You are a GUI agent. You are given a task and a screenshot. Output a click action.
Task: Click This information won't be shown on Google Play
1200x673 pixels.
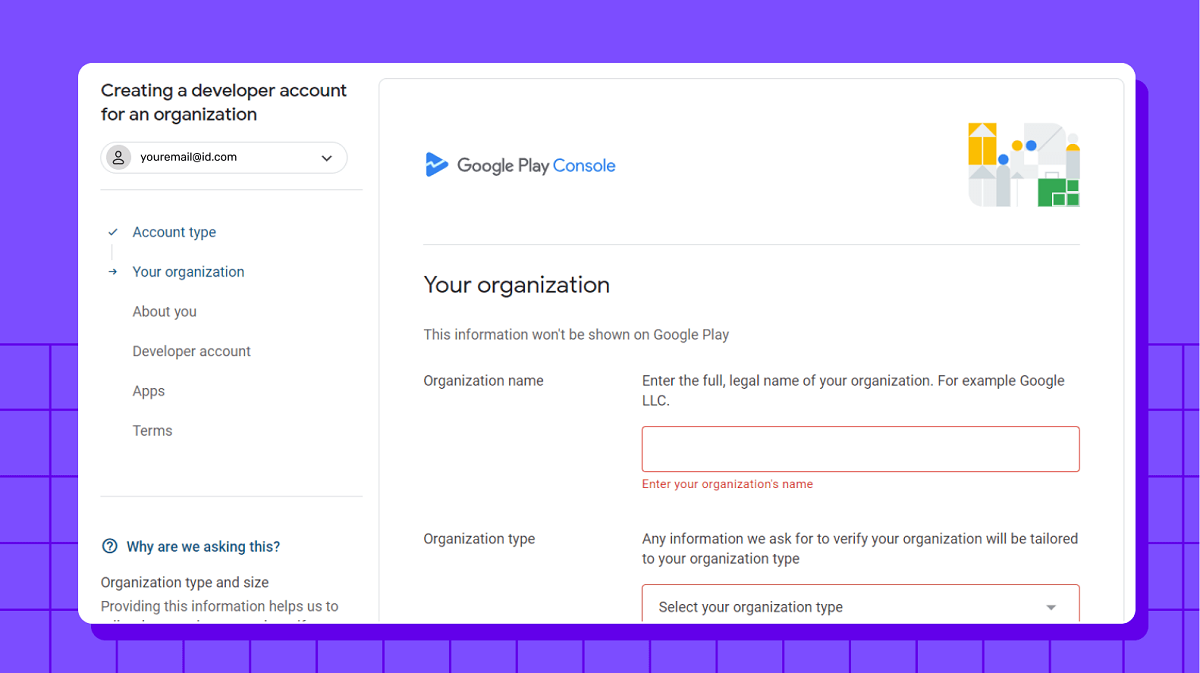pos(576,335)
